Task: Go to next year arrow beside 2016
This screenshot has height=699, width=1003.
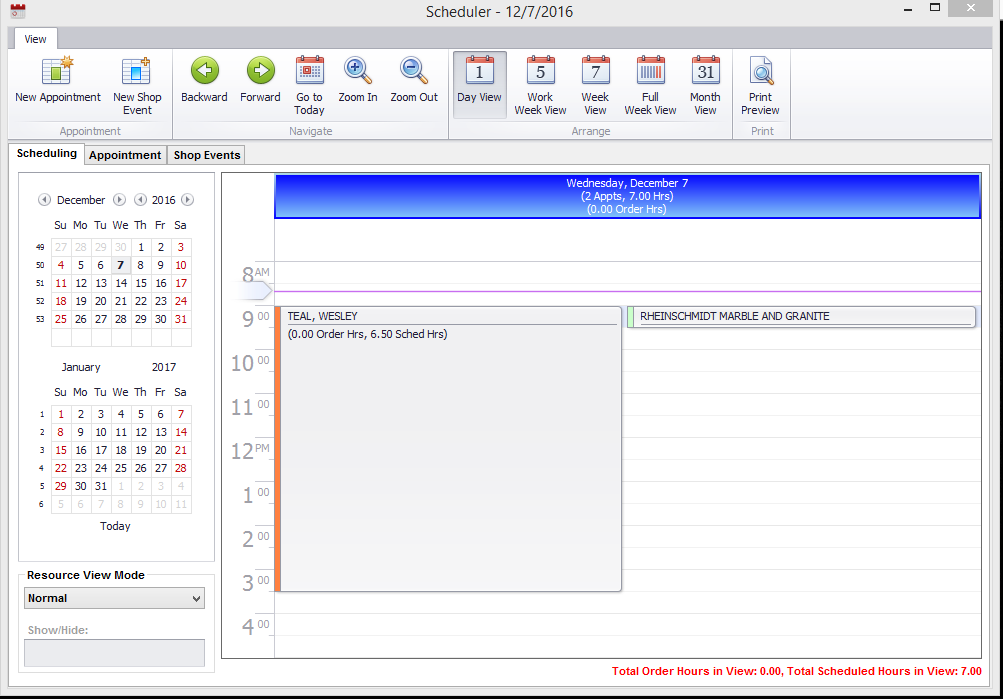Action: click(187, 200)
